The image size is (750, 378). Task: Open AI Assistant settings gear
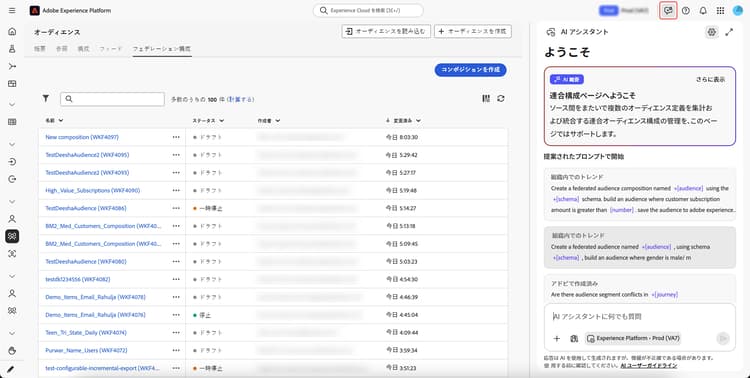click(712, 32)
